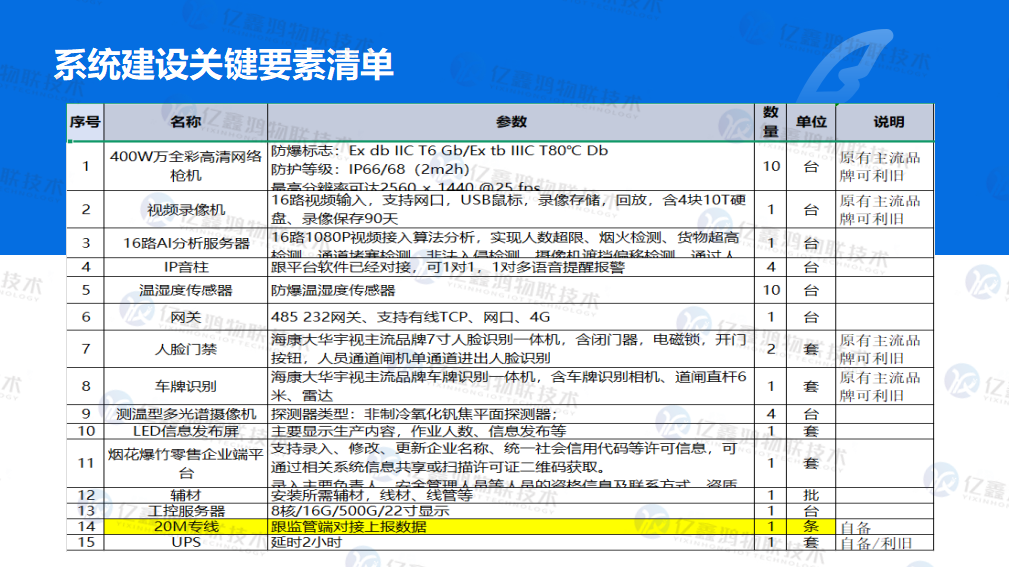Click the parameter text '16路视频输入,支持网口'
This screenshot has height=567, width=1009.
point(358,200)
